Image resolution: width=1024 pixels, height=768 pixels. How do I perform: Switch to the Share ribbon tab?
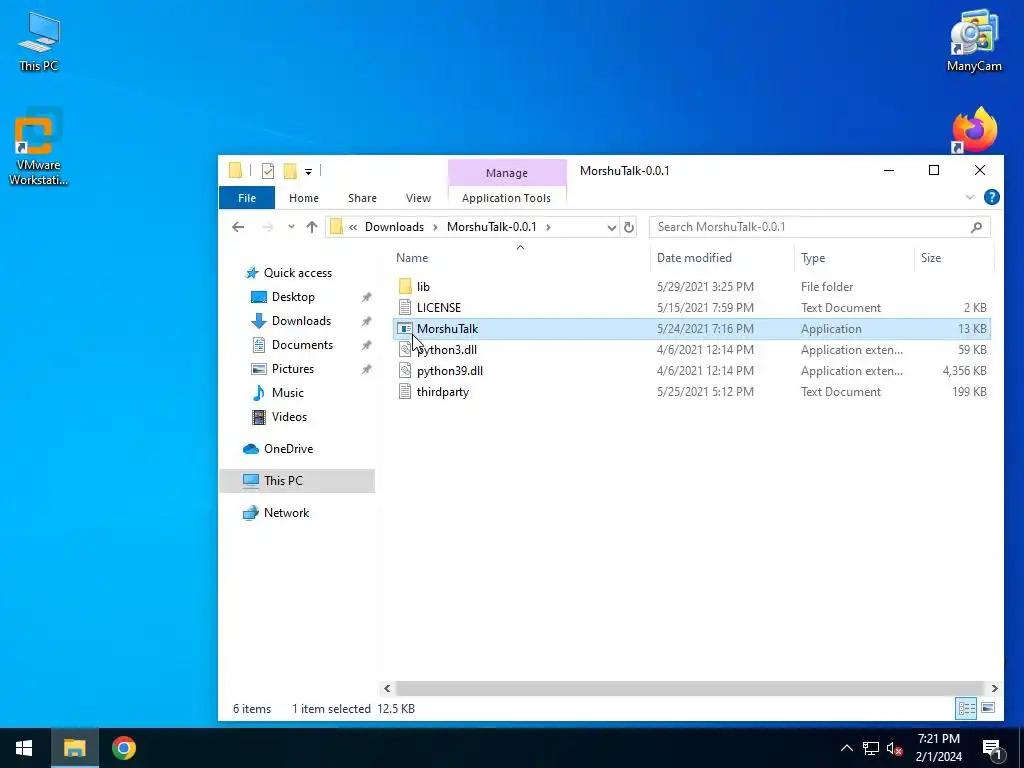point(362,198)
